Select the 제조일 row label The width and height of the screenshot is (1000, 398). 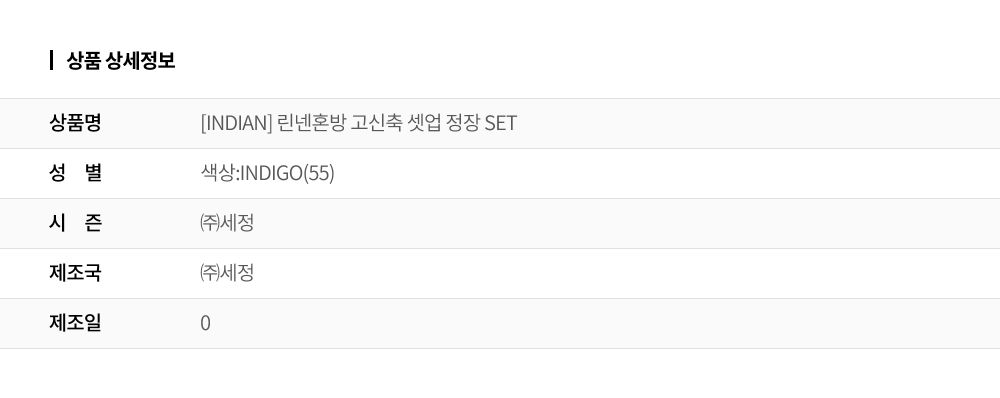click(75, 323)
